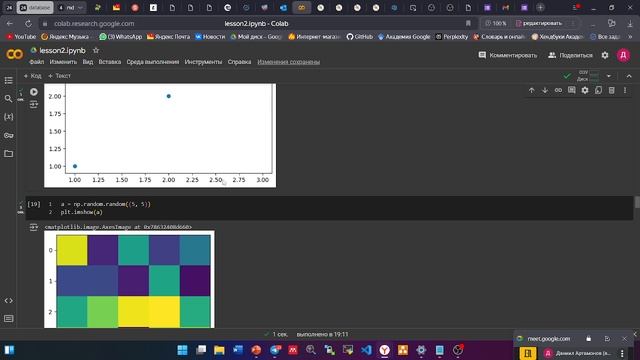Image resolution: width=640 pixels, height=360 pixels.
Task: Bookmark this page icon in address bar
Action: coord(468,24)
